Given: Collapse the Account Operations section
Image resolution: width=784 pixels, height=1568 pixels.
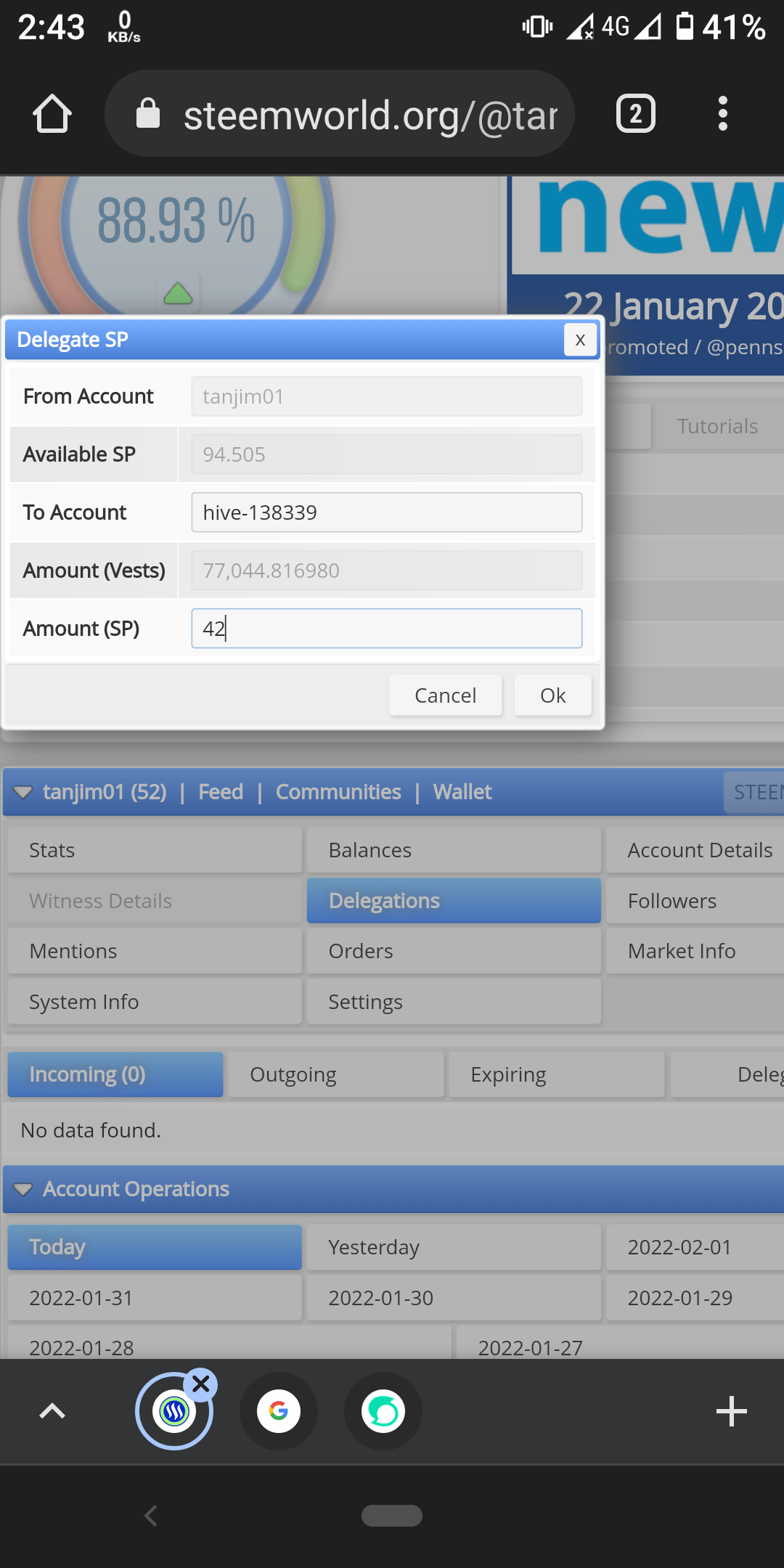Looking at the screenshot, I should click(x=23, y=1189).
